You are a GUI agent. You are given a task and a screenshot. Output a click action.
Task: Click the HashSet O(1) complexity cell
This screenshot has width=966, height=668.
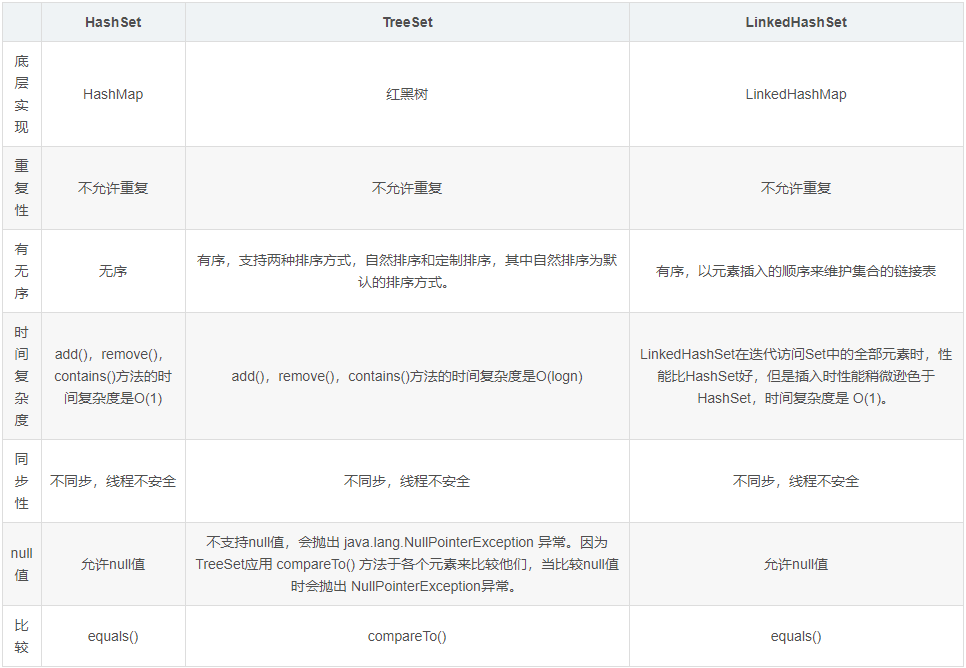[113, 376]
